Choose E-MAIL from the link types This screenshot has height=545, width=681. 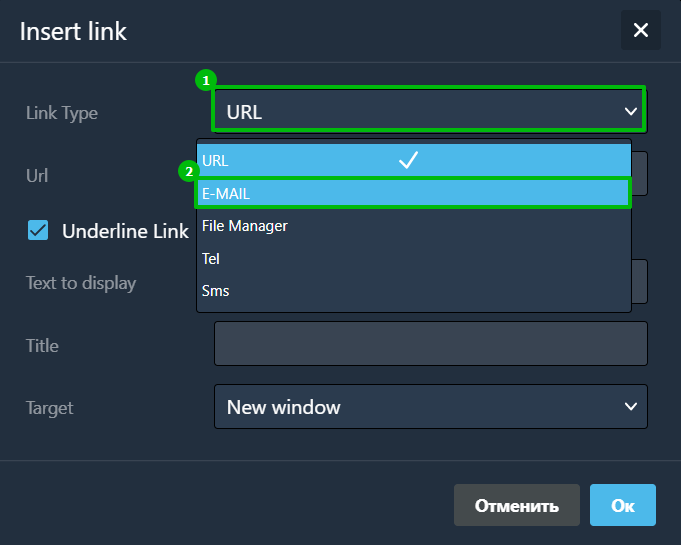(x=414, y=193)
